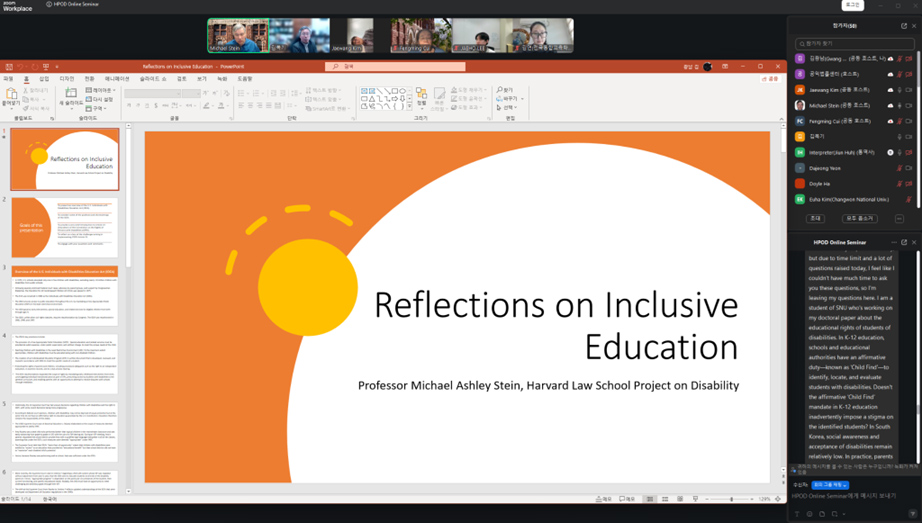Viewport: 922px width, 523px height.
Task: Click the Arrange shapes icon in ribbon
Action: click(421, 94)
